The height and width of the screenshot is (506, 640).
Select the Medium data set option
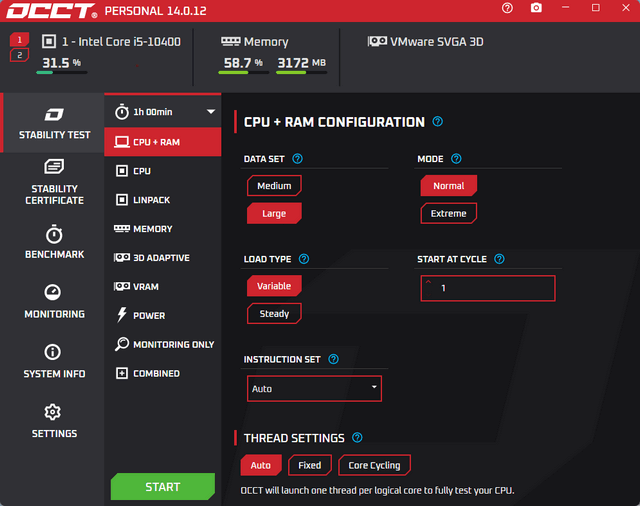[274, 186]
